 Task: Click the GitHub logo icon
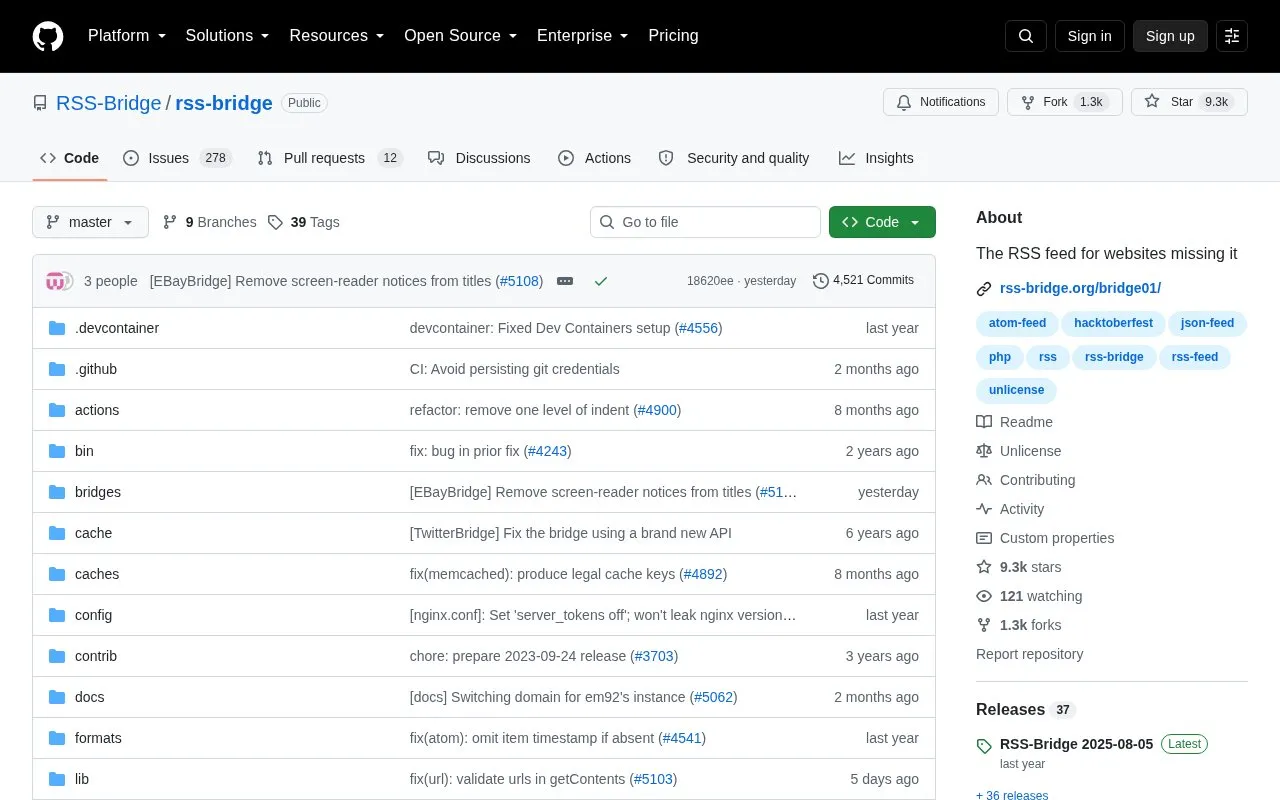(48, 36)
